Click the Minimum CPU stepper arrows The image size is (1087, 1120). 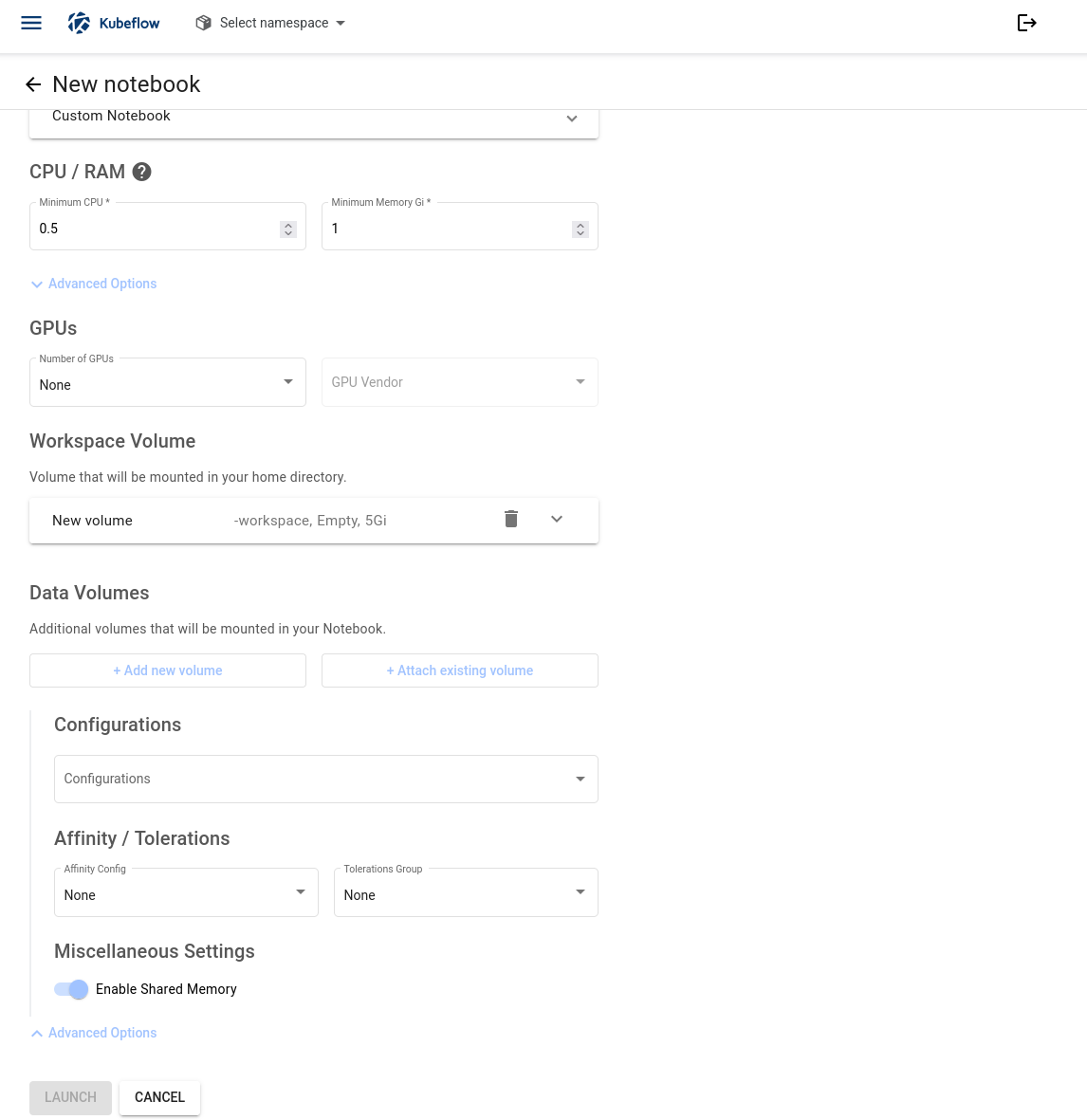[x=288, y=230]
